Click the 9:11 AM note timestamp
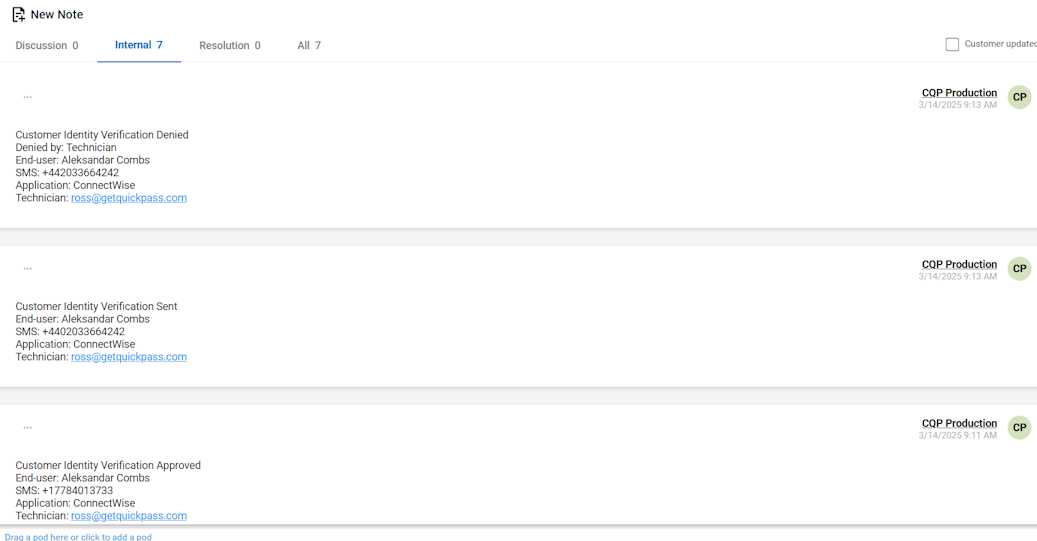 [957, 436]
